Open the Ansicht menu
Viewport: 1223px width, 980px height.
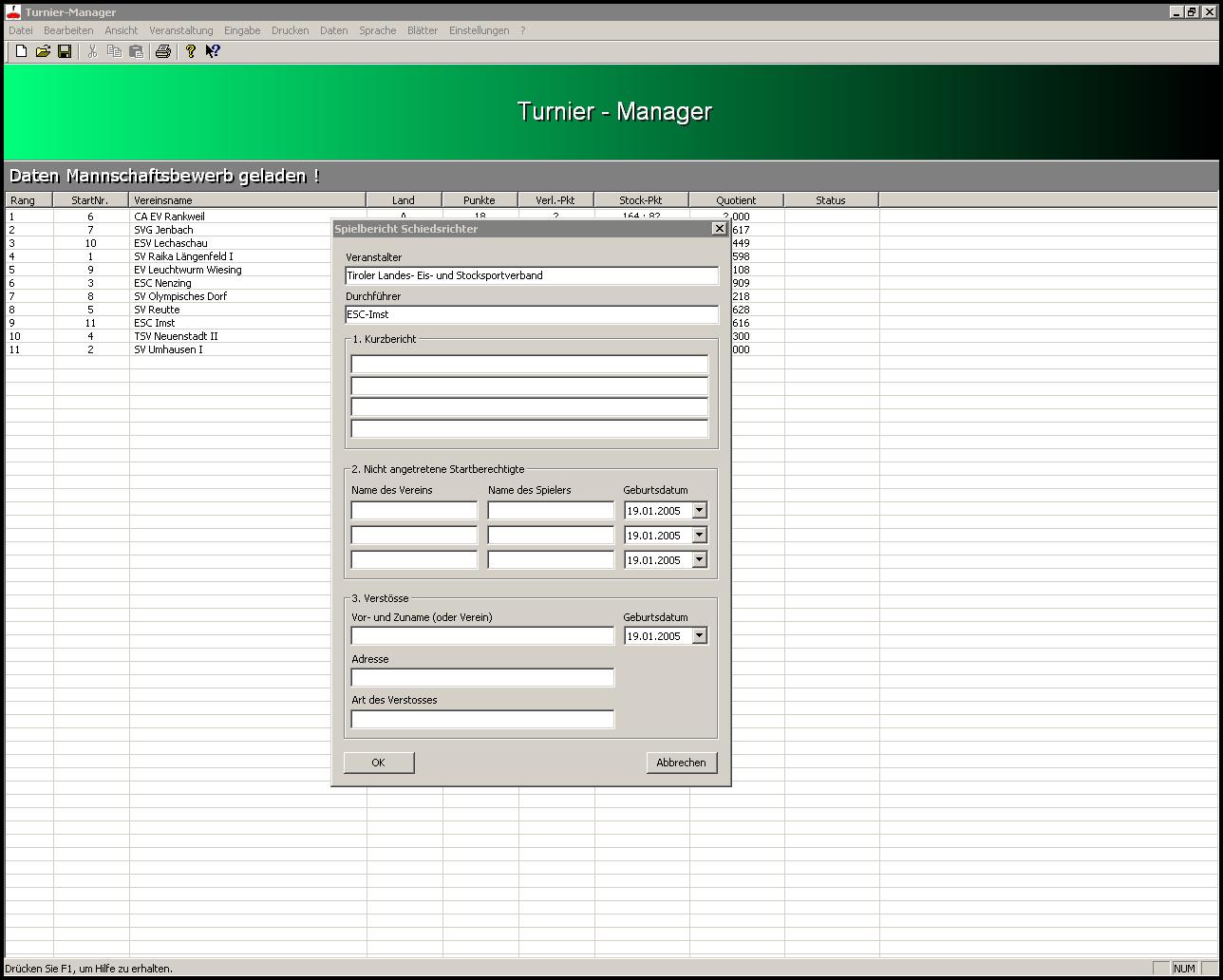[x=122, y=30]
